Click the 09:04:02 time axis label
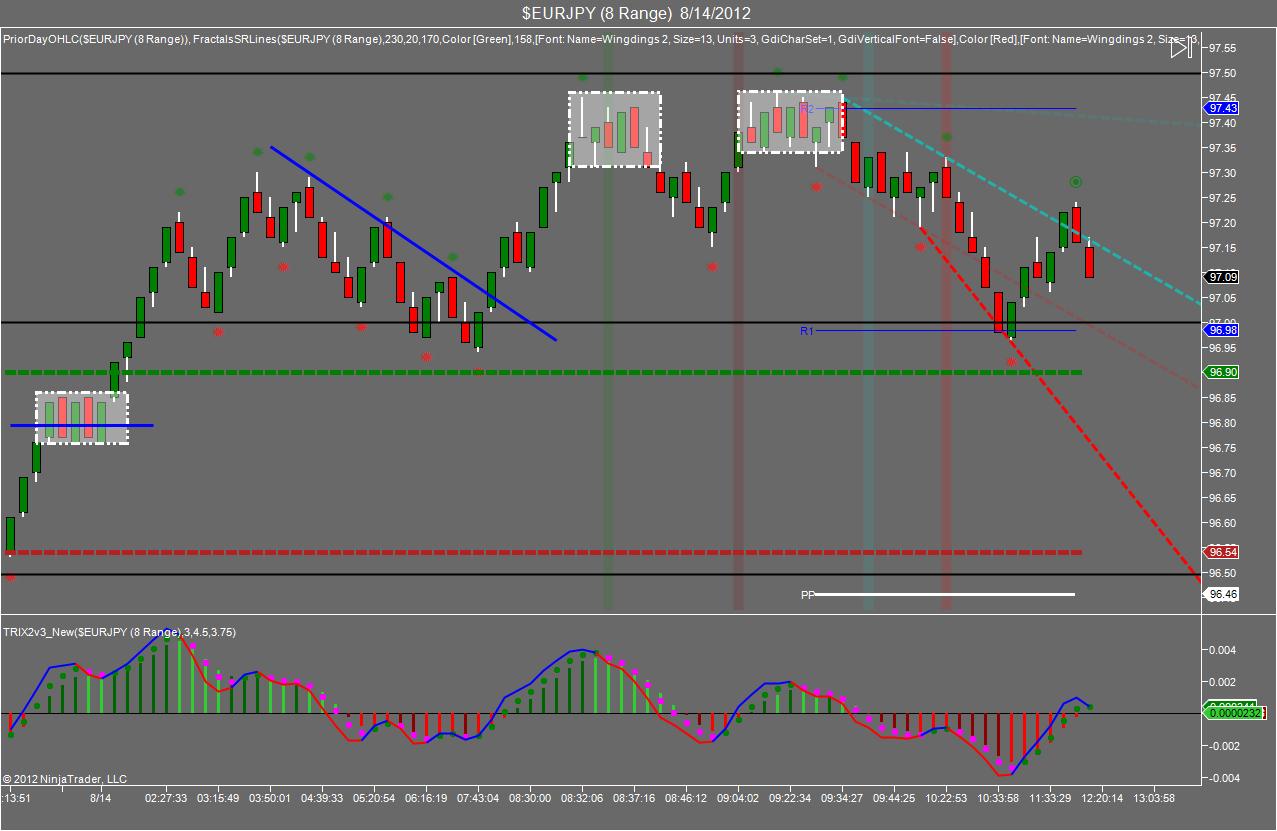This screenshot has height=831, width=1277. click(x=738, y=798)
